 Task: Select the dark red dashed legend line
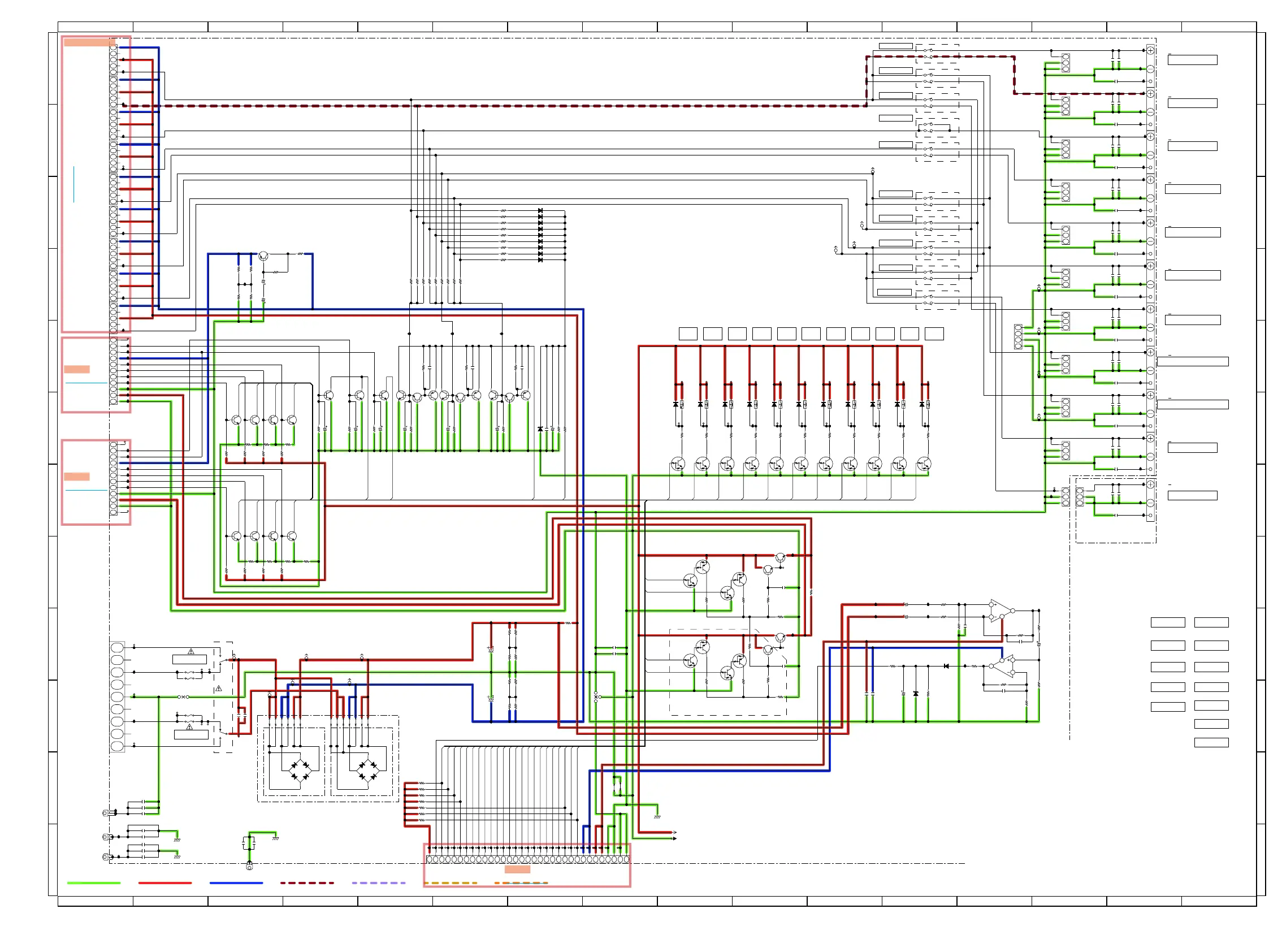pyautogui.click(x=307, y=884)
